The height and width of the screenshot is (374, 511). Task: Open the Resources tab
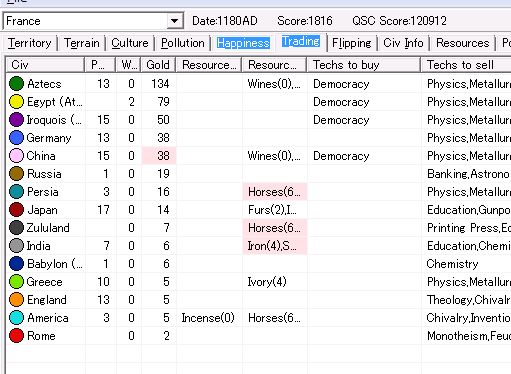(x=462, y=43)
